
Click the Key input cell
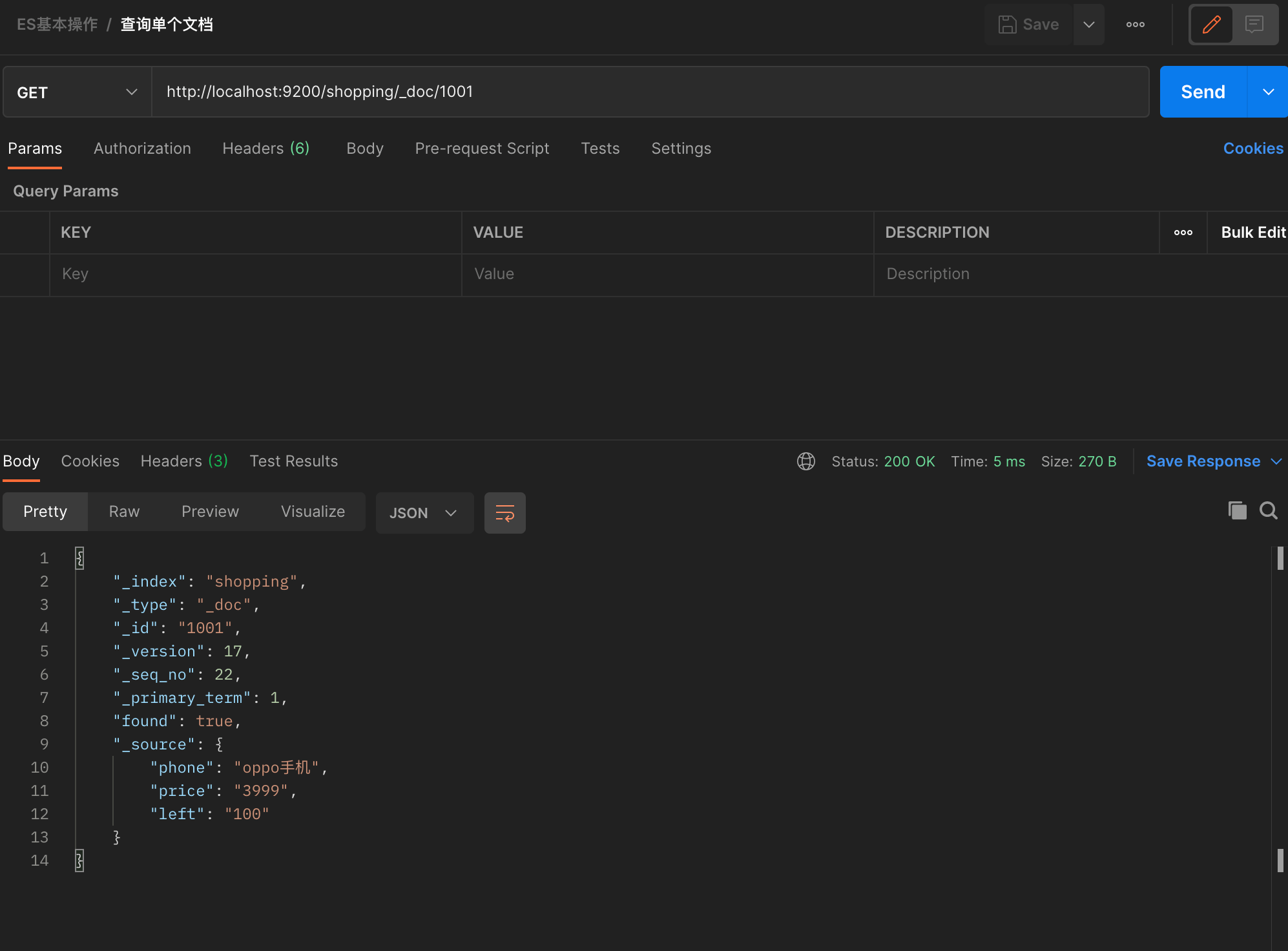pos(256,275)
